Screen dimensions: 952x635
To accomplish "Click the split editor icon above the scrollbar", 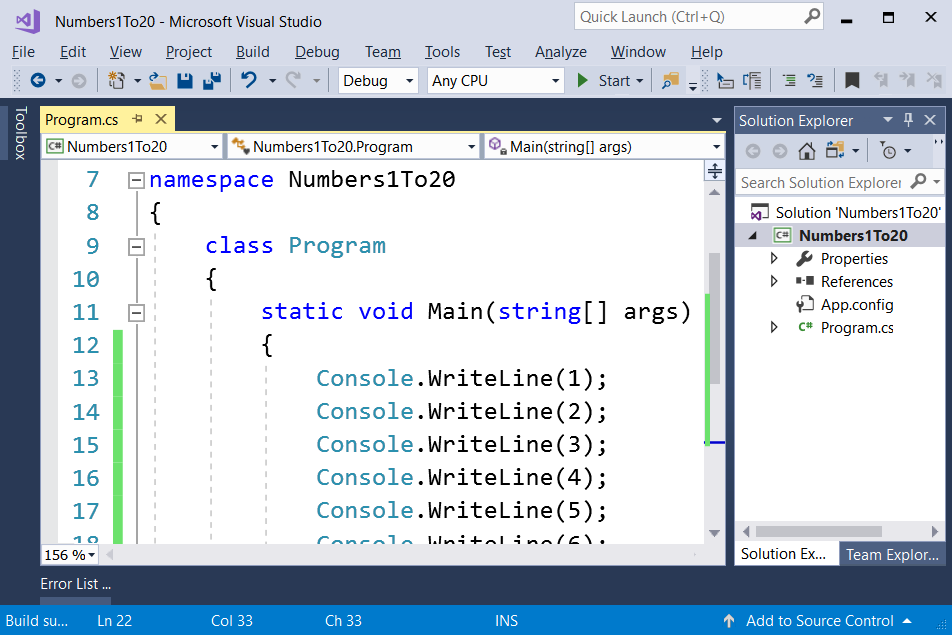I will (715, 171).
